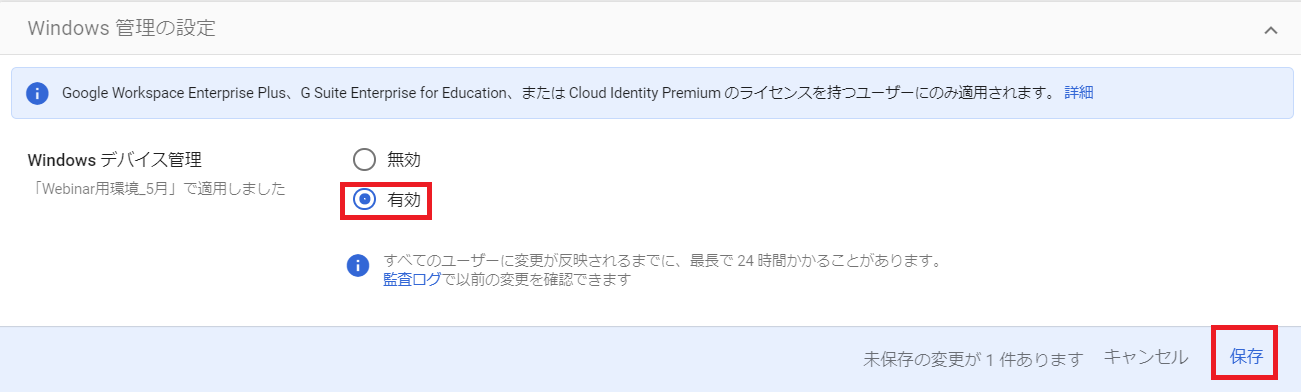
Task: Click the で以前の変更を確認できます text
Action: 535,280
